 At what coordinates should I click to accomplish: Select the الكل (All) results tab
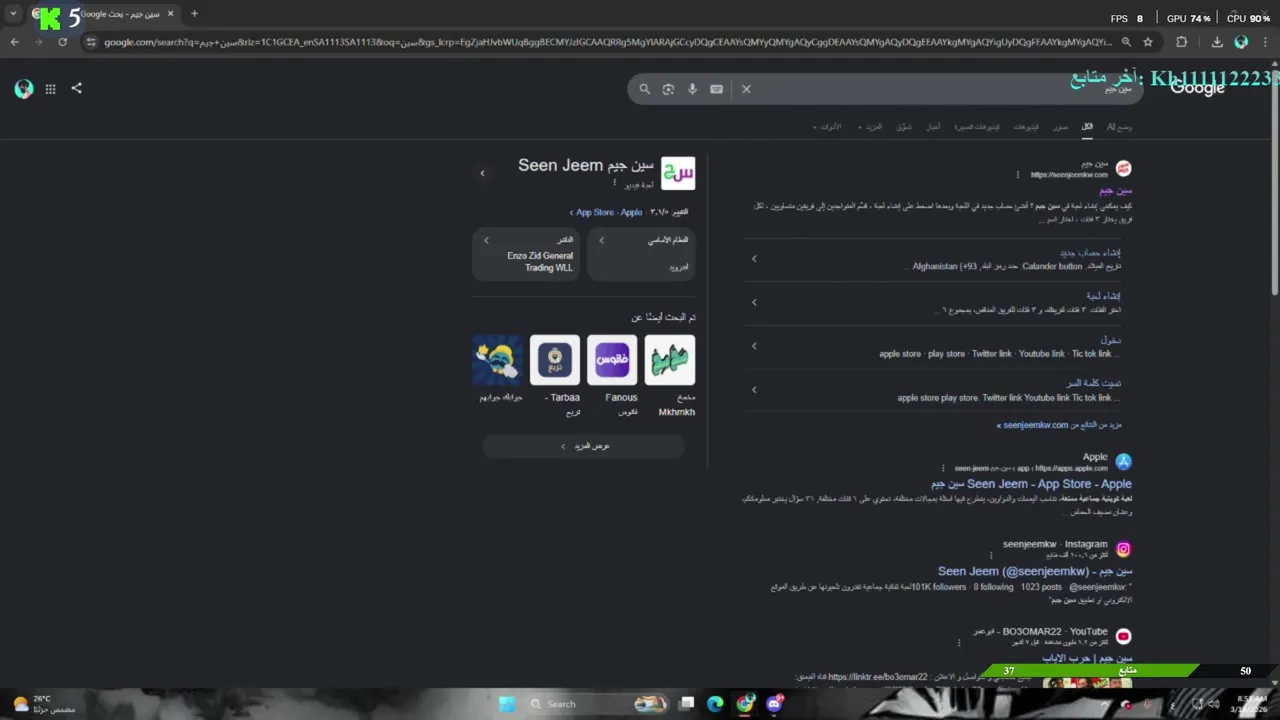point(1087,127)
